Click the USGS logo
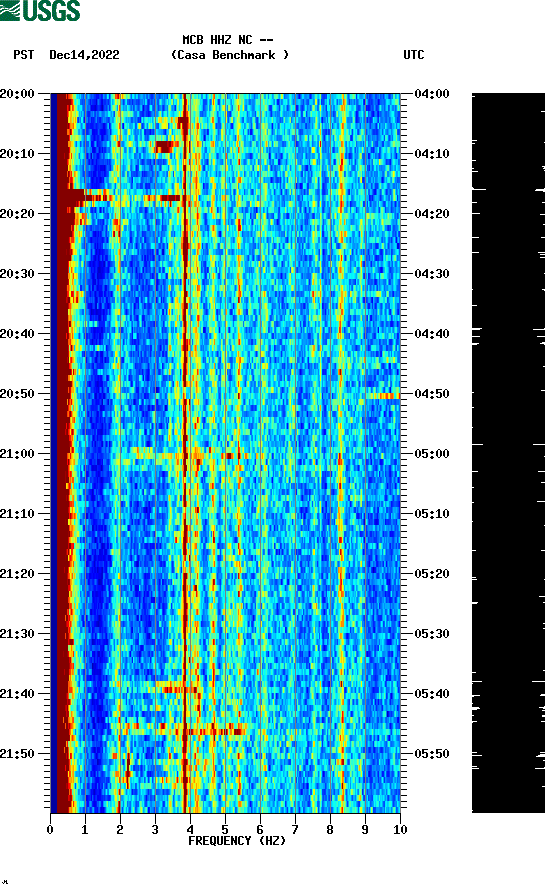 click(40, 10)
